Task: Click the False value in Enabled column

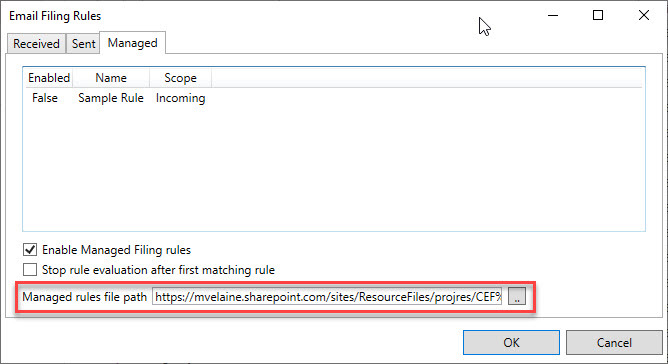Action: 45,98
